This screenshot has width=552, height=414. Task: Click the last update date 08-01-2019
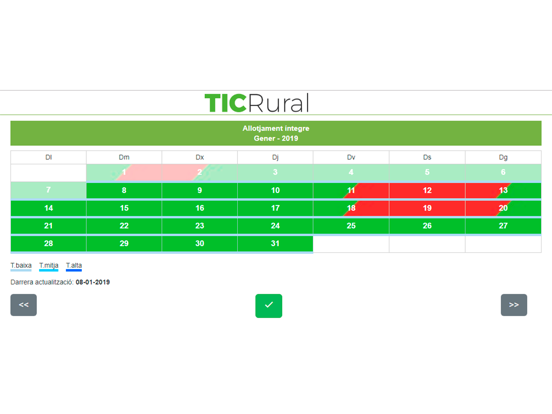tap(93, 282)
